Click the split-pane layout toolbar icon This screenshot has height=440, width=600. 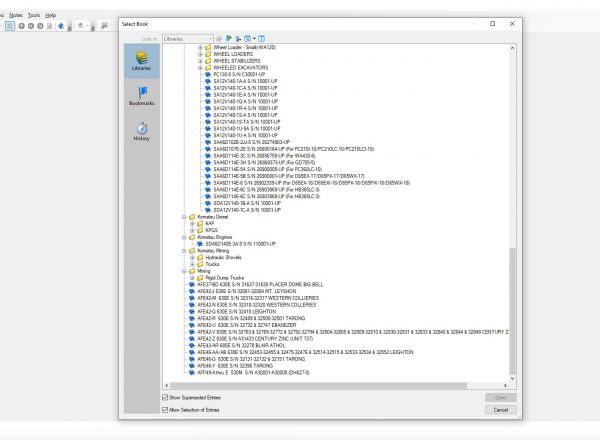click(261, 39)
